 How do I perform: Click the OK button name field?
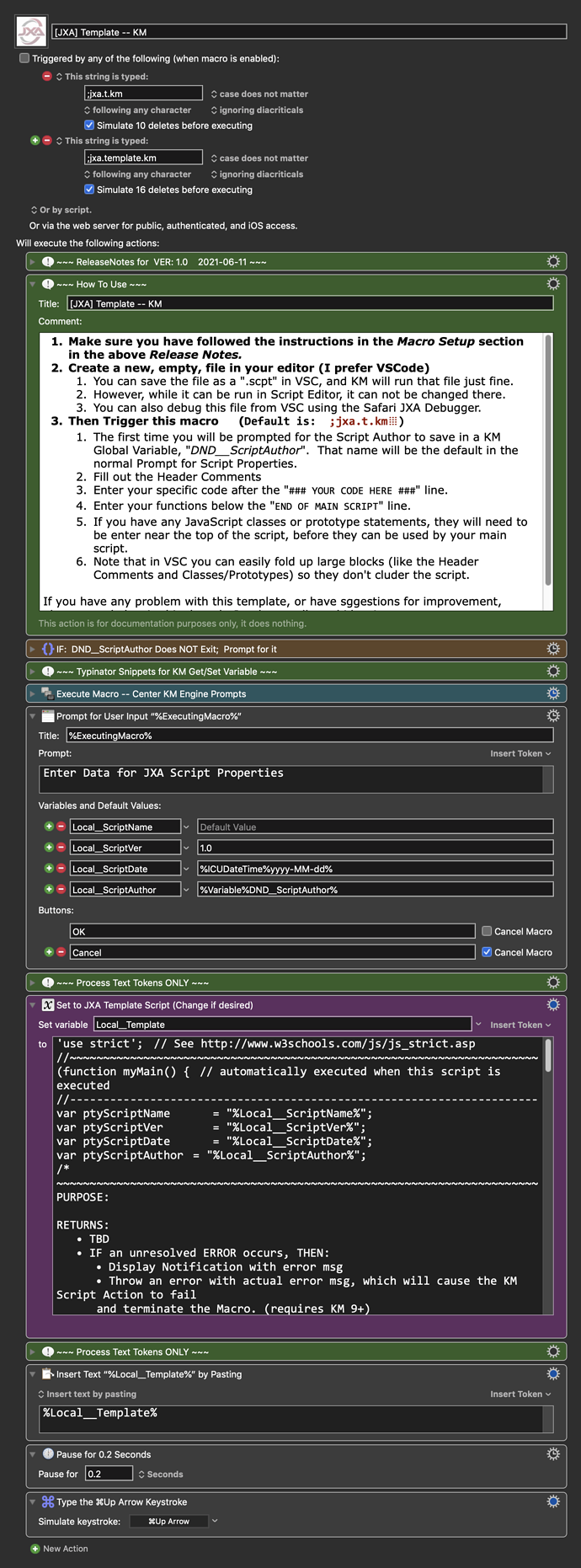click(272, 931)
